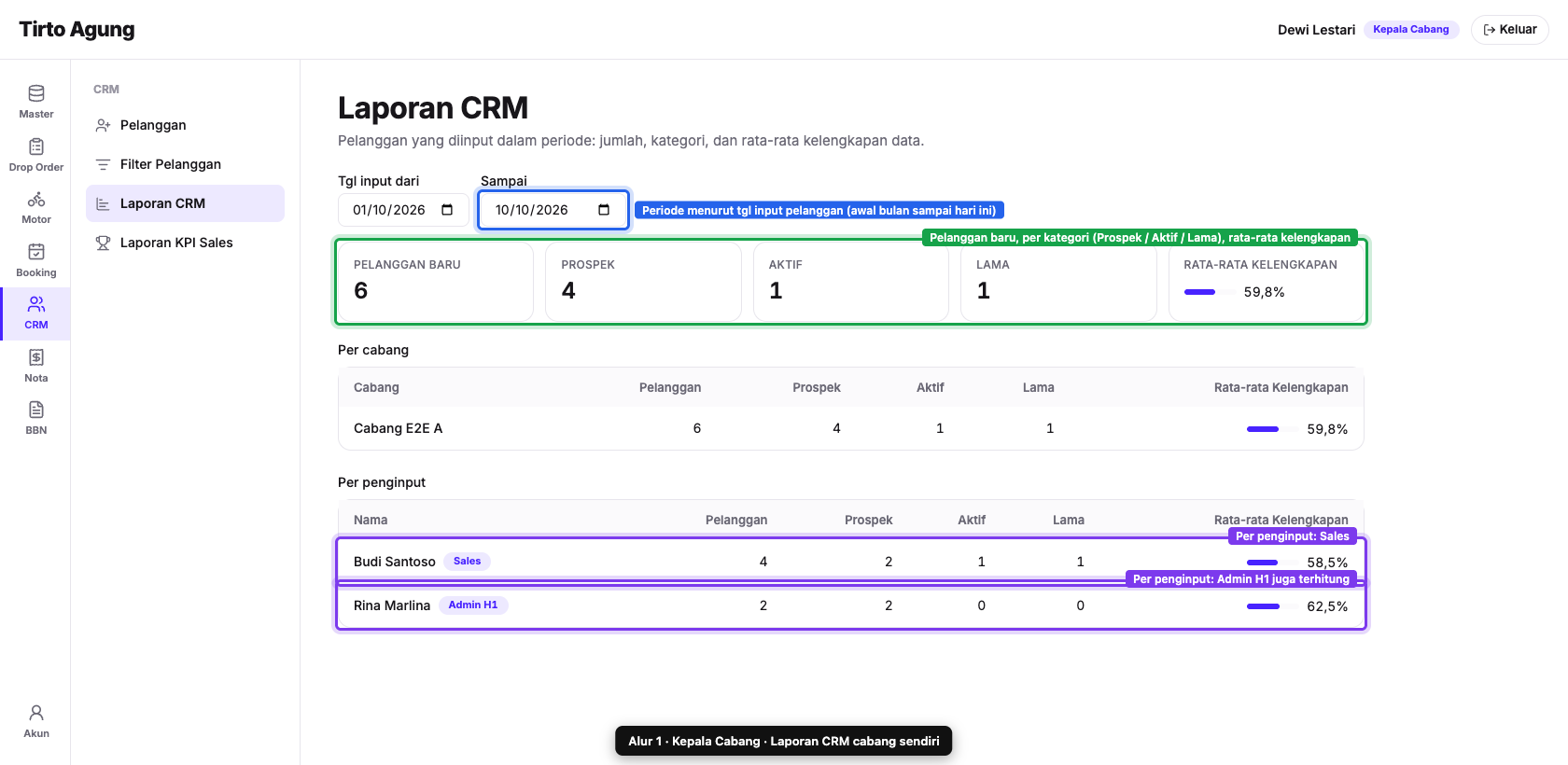Click the Lama summary card
1568x765 pixels.
(x=1058, y=282)
